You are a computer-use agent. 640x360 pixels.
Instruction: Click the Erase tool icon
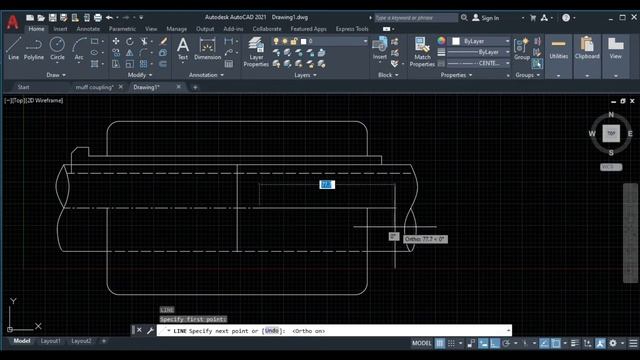pyautogui.click(x=163, y=41)
